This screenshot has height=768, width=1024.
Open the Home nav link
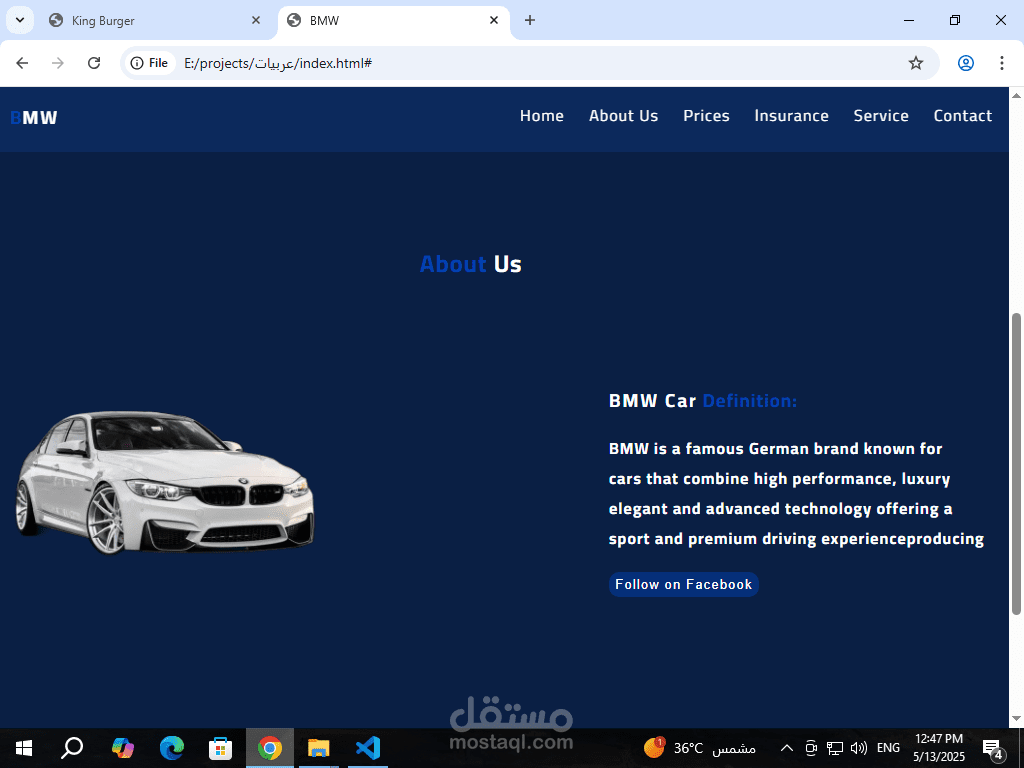pyautogui.click(x=541, y=116)
